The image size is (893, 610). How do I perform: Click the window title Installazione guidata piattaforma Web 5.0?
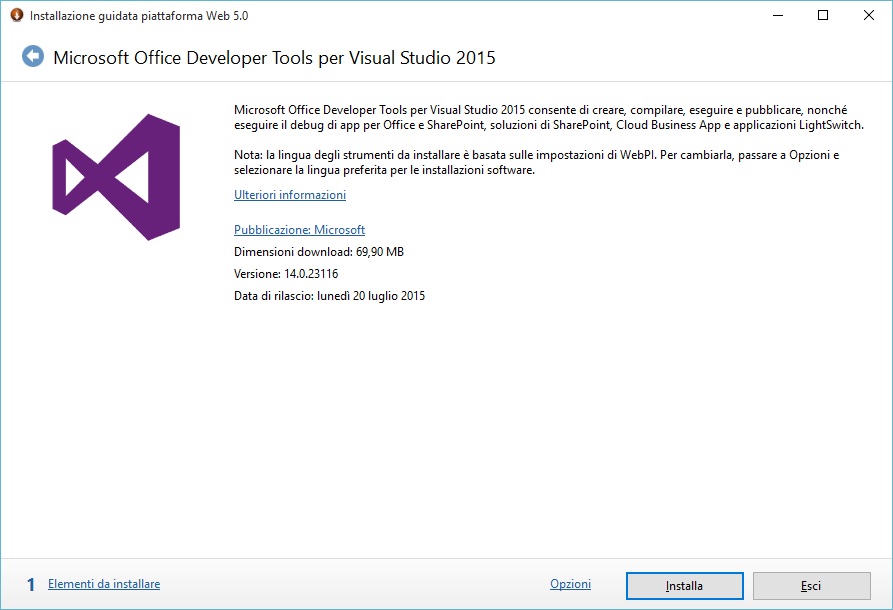click(x=139, y=16)
